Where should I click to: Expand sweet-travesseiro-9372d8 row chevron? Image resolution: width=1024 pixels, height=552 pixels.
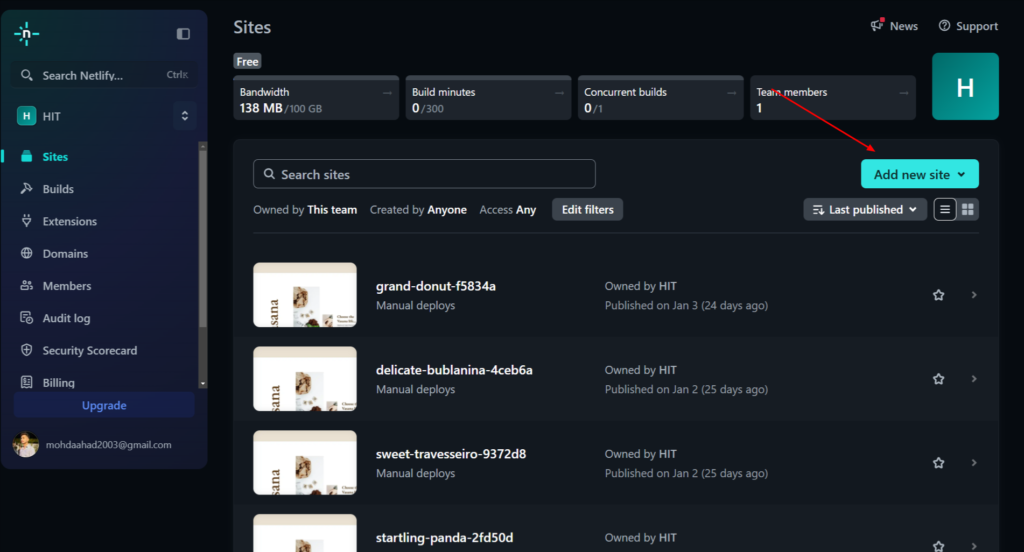pos(974,463)
